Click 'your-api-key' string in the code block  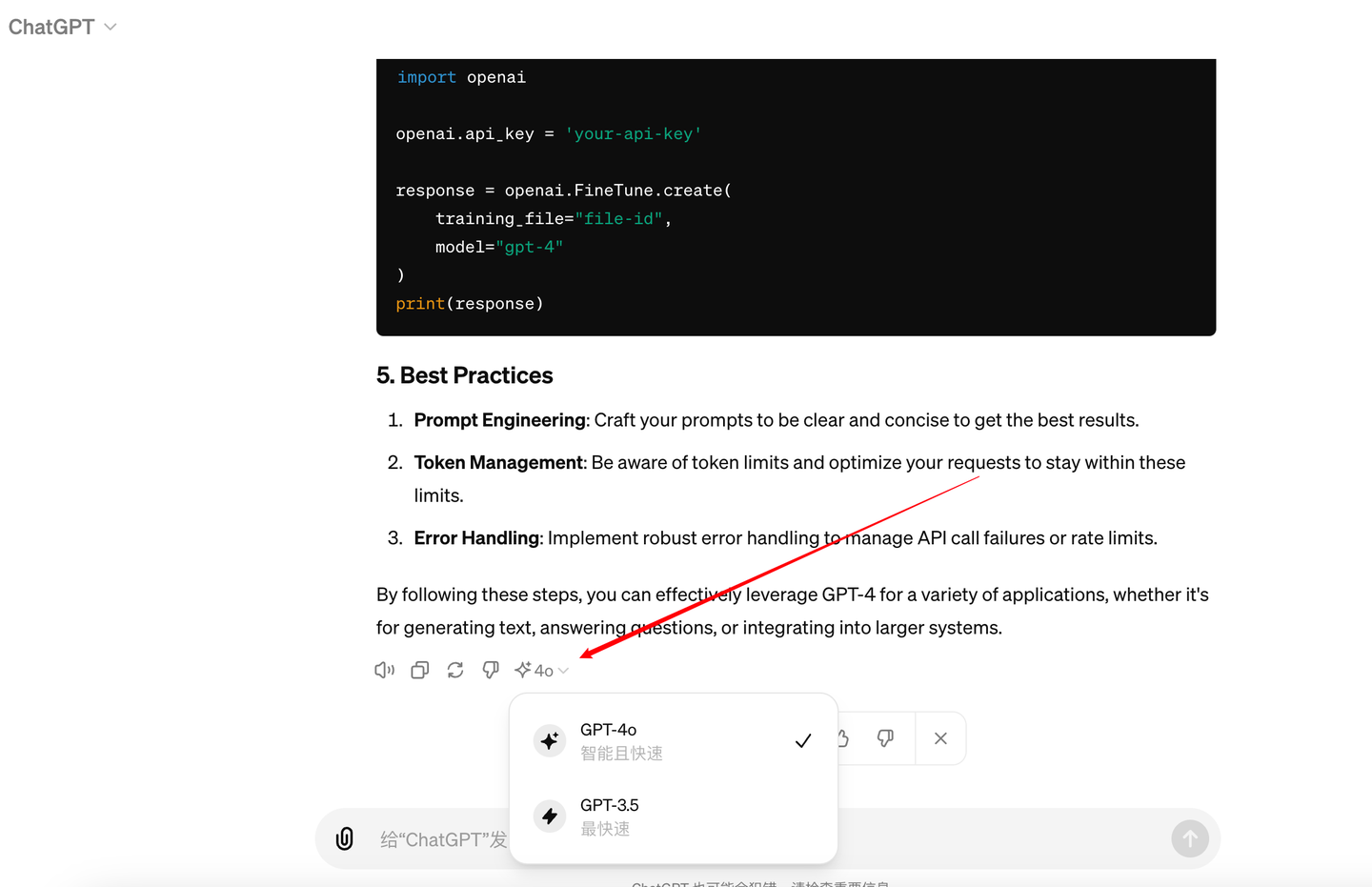(634, 134)
